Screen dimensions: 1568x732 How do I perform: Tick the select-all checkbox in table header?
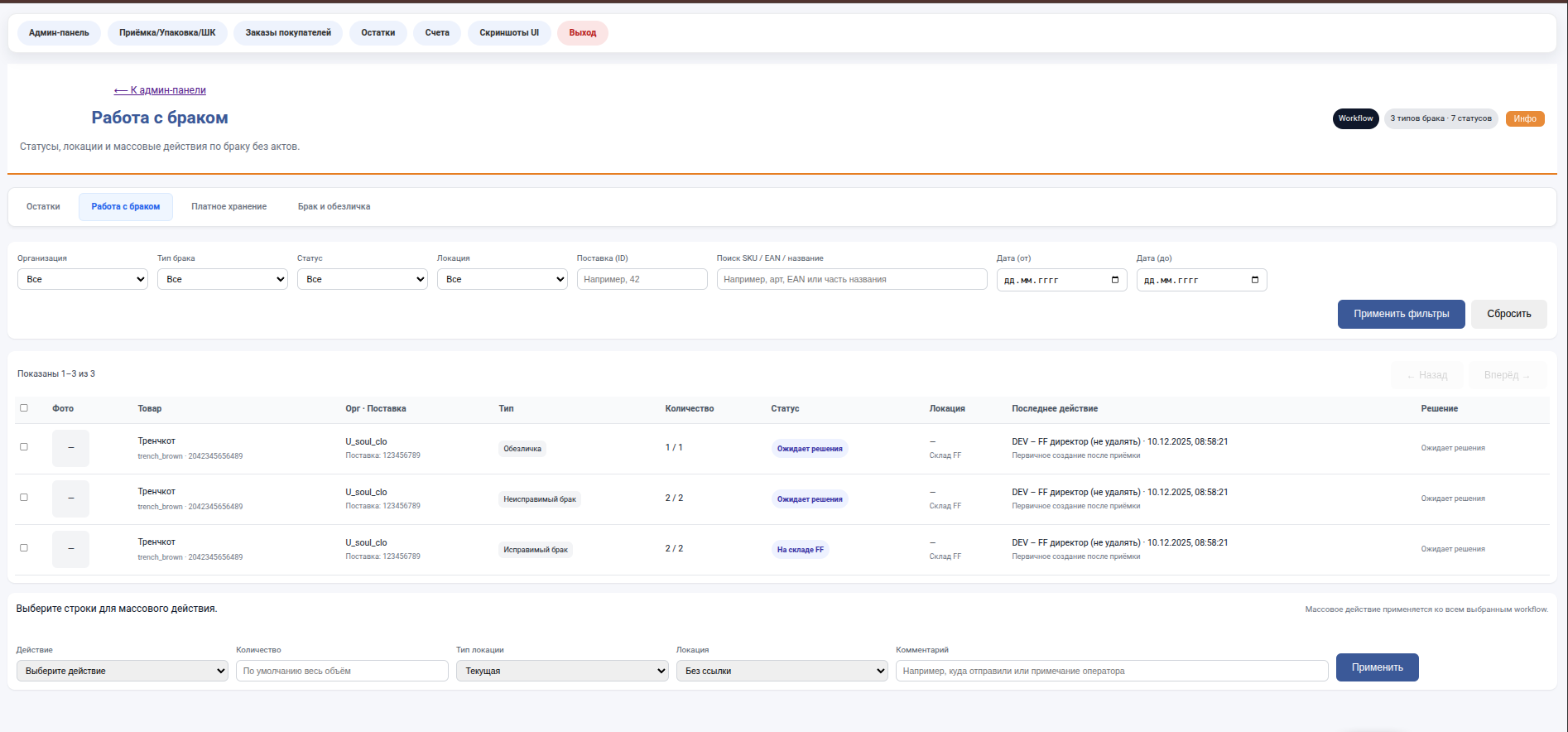(x=24, y=408)
